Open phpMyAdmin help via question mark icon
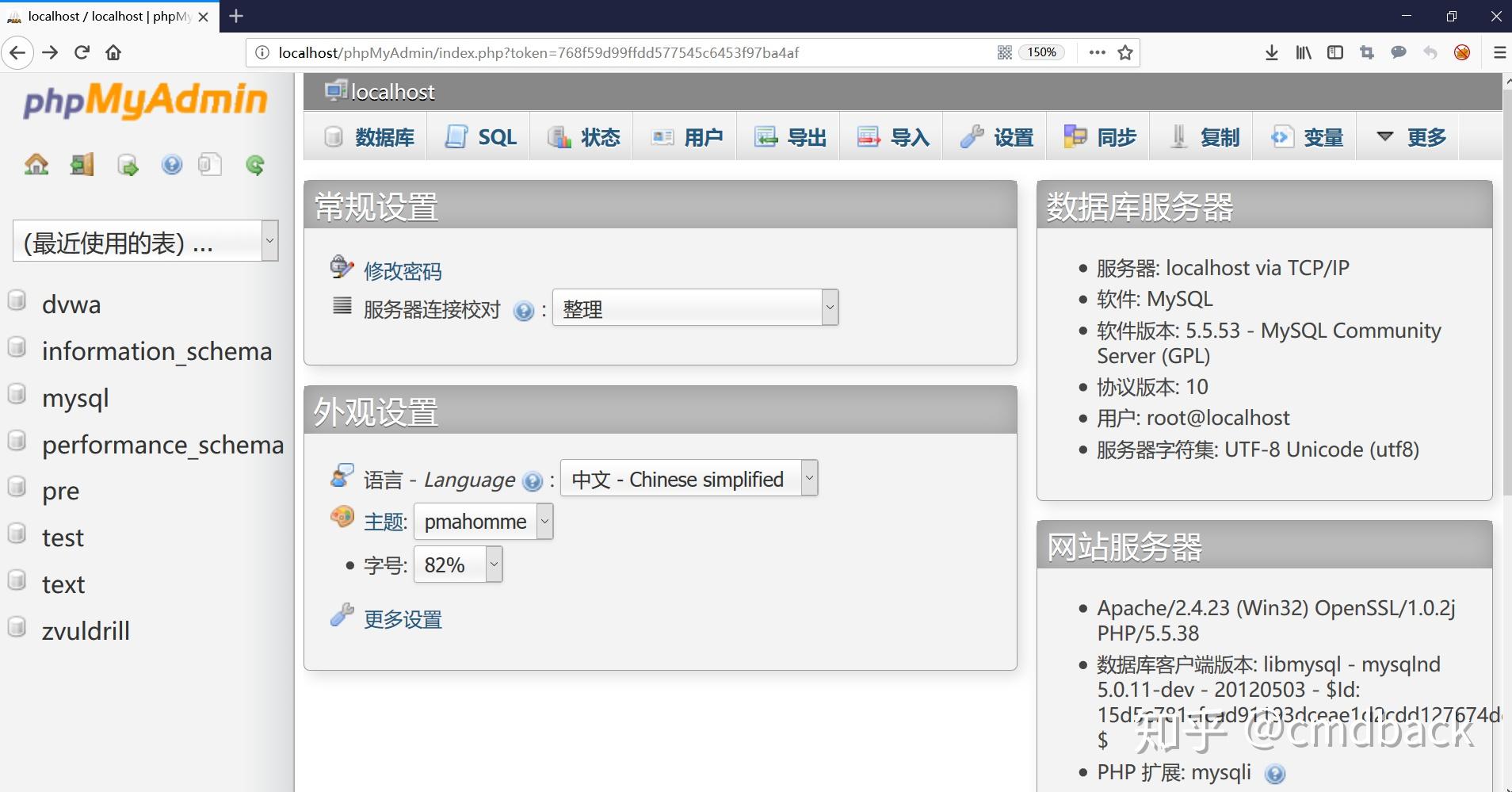The height and width of the screenshot is (792, 1512). [x=171, y=164]
